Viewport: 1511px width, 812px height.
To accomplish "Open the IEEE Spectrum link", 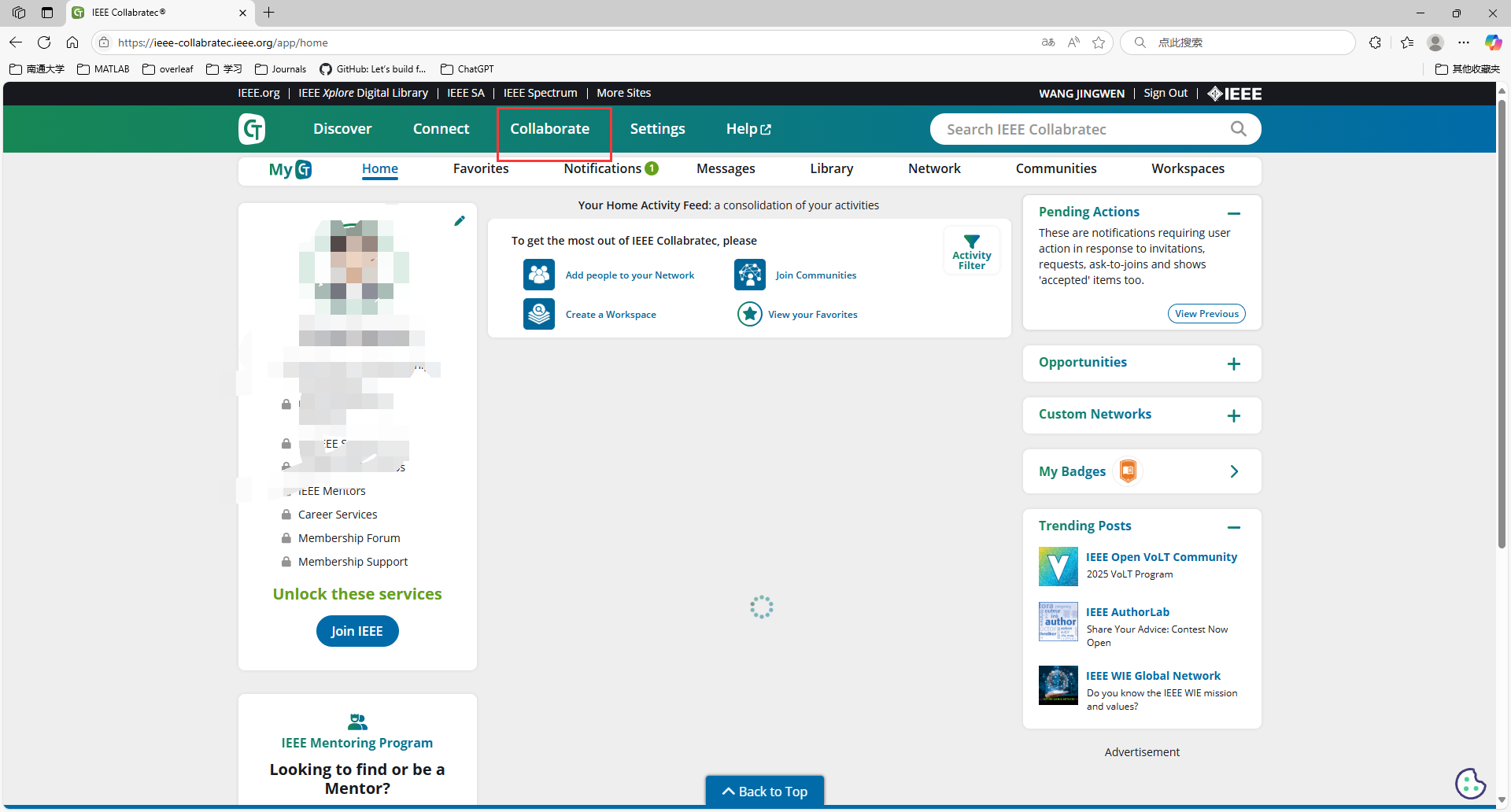I will tap(540, 93).
